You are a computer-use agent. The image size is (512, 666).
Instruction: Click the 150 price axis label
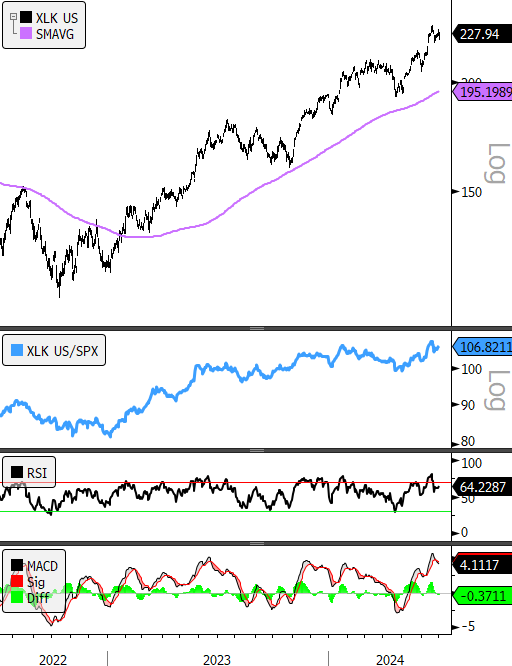click(x=471, y=192)
